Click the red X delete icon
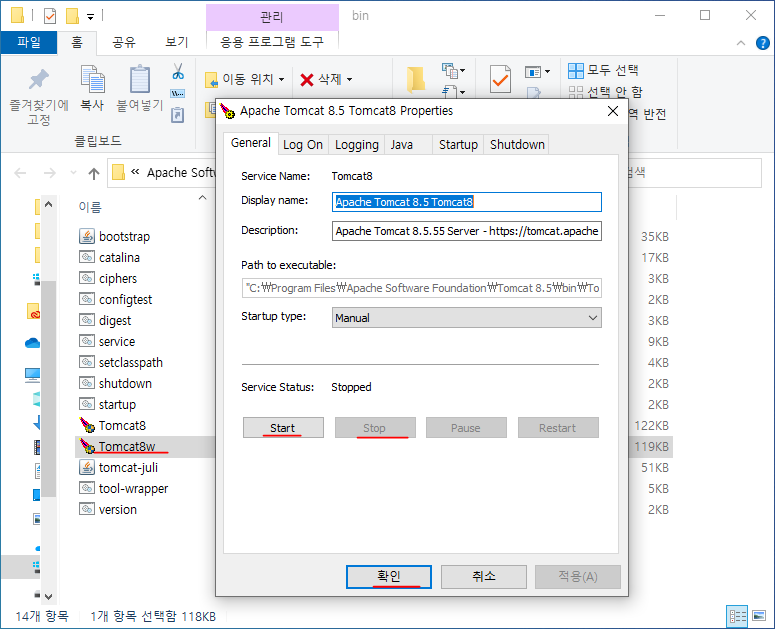 point(307,80)
